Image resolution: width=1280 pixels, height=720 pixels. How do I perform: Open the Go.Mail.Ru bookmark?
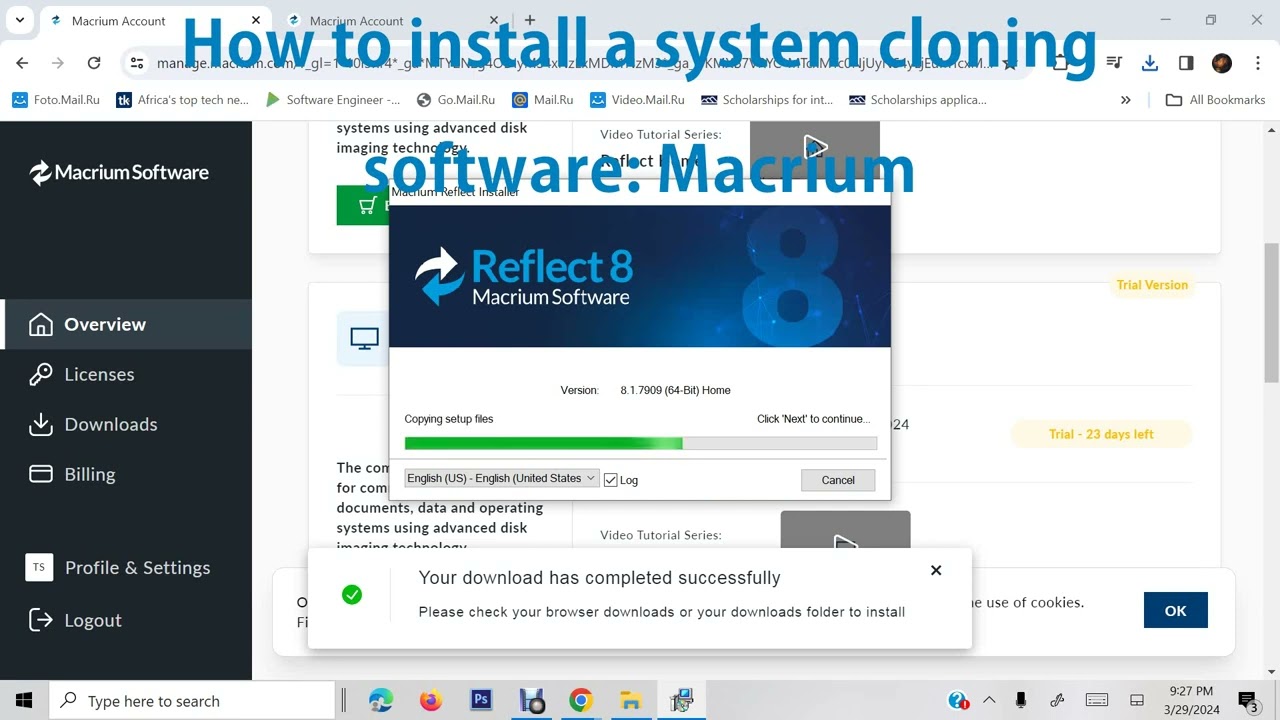[x=455, y=100]
